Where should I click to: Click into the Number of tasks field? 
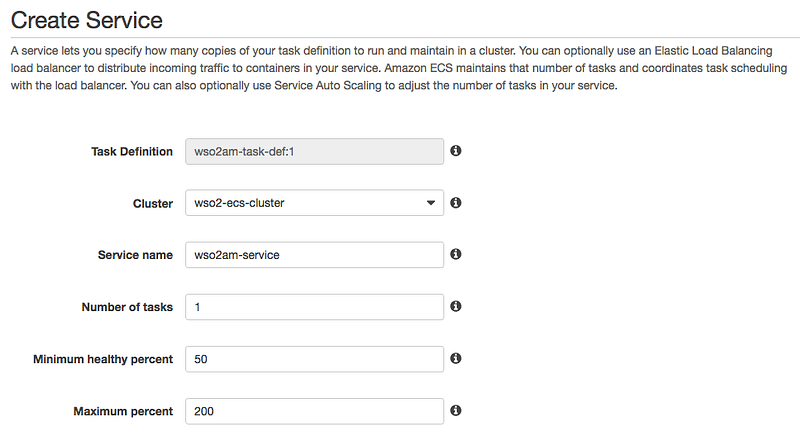pos(313,307)
